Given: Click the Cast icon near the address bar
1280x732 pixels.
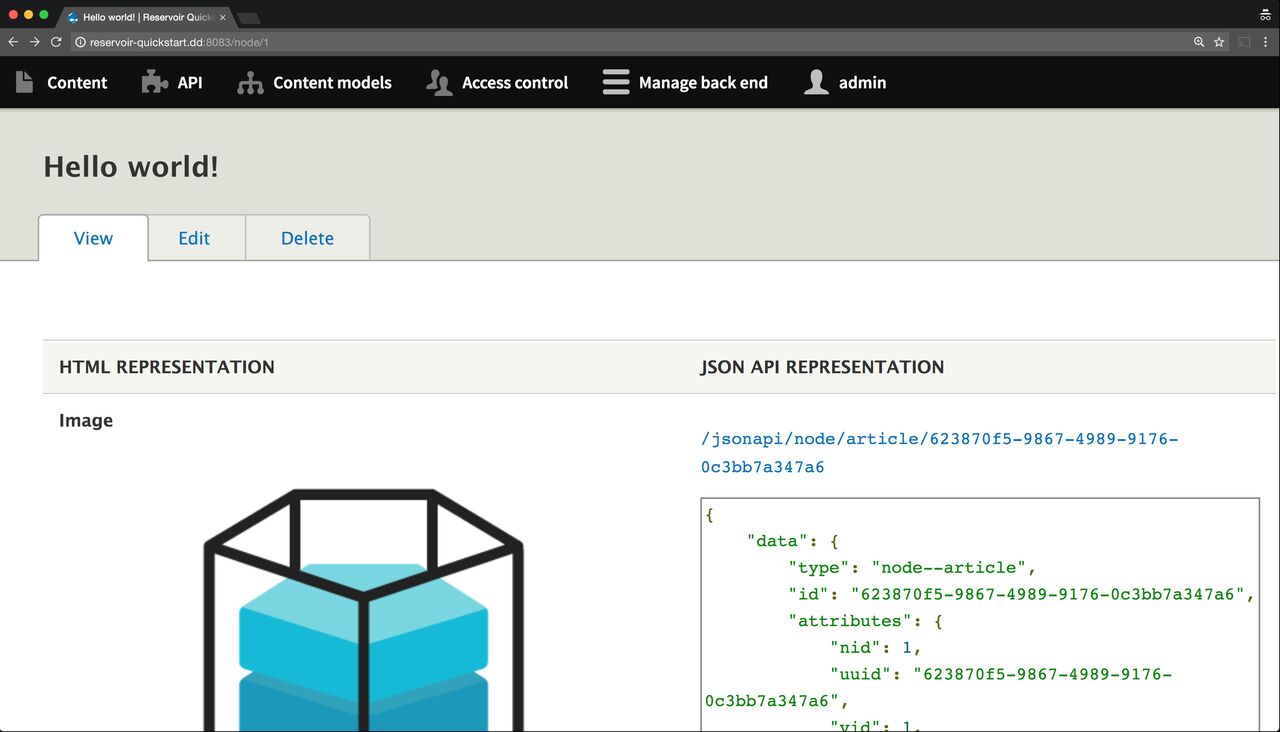Looking at the screenshot, I should [x=1244, y=42].
